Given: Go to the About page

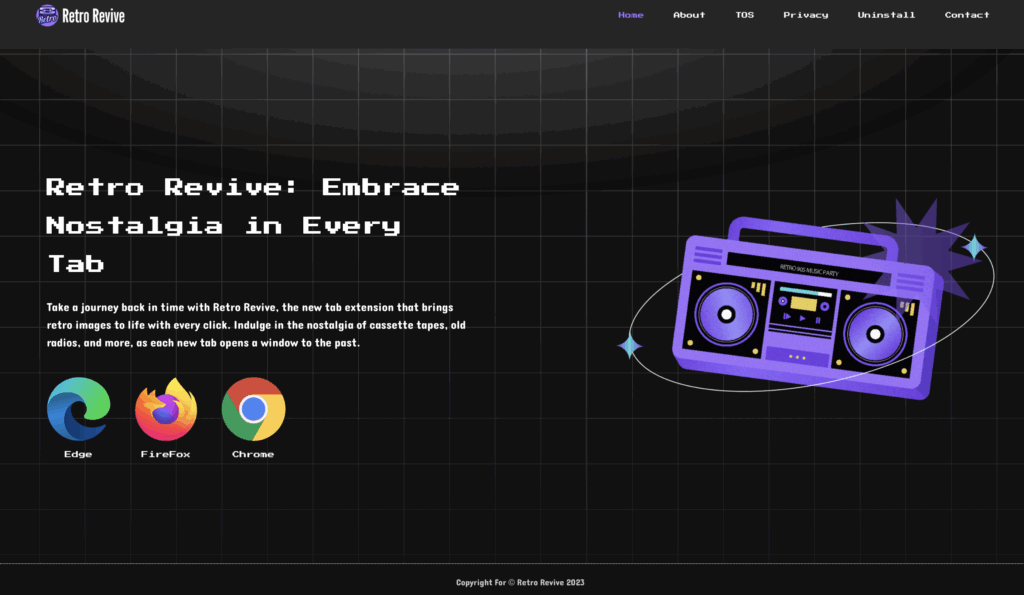Looking at the screenshot, I should [x=689, y=15].
